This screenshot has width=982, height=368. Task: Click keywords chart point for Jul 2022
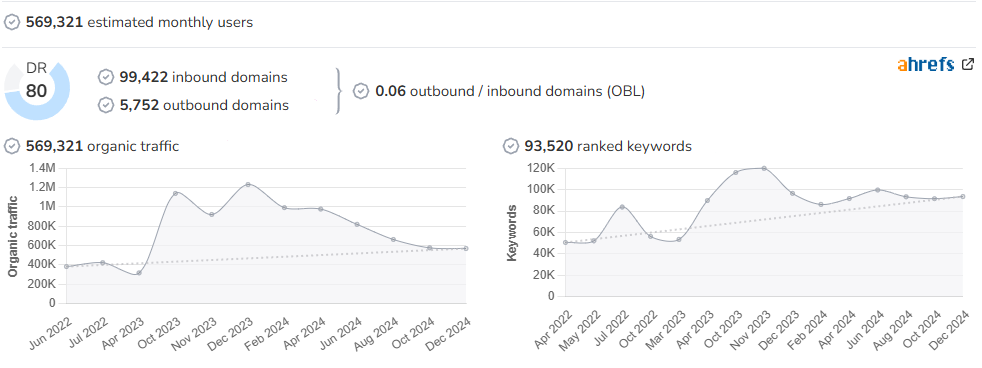pos(622,207)
